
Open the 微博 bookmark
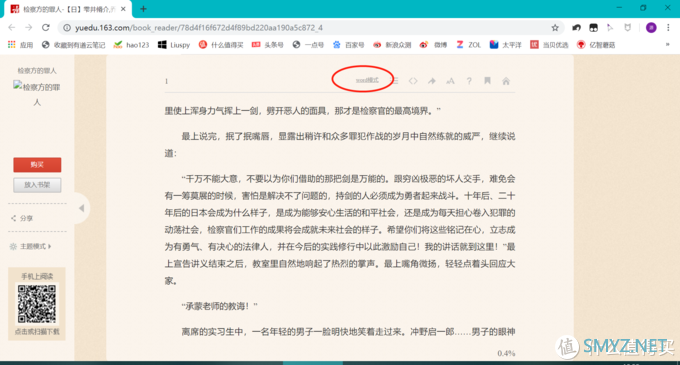433,45
